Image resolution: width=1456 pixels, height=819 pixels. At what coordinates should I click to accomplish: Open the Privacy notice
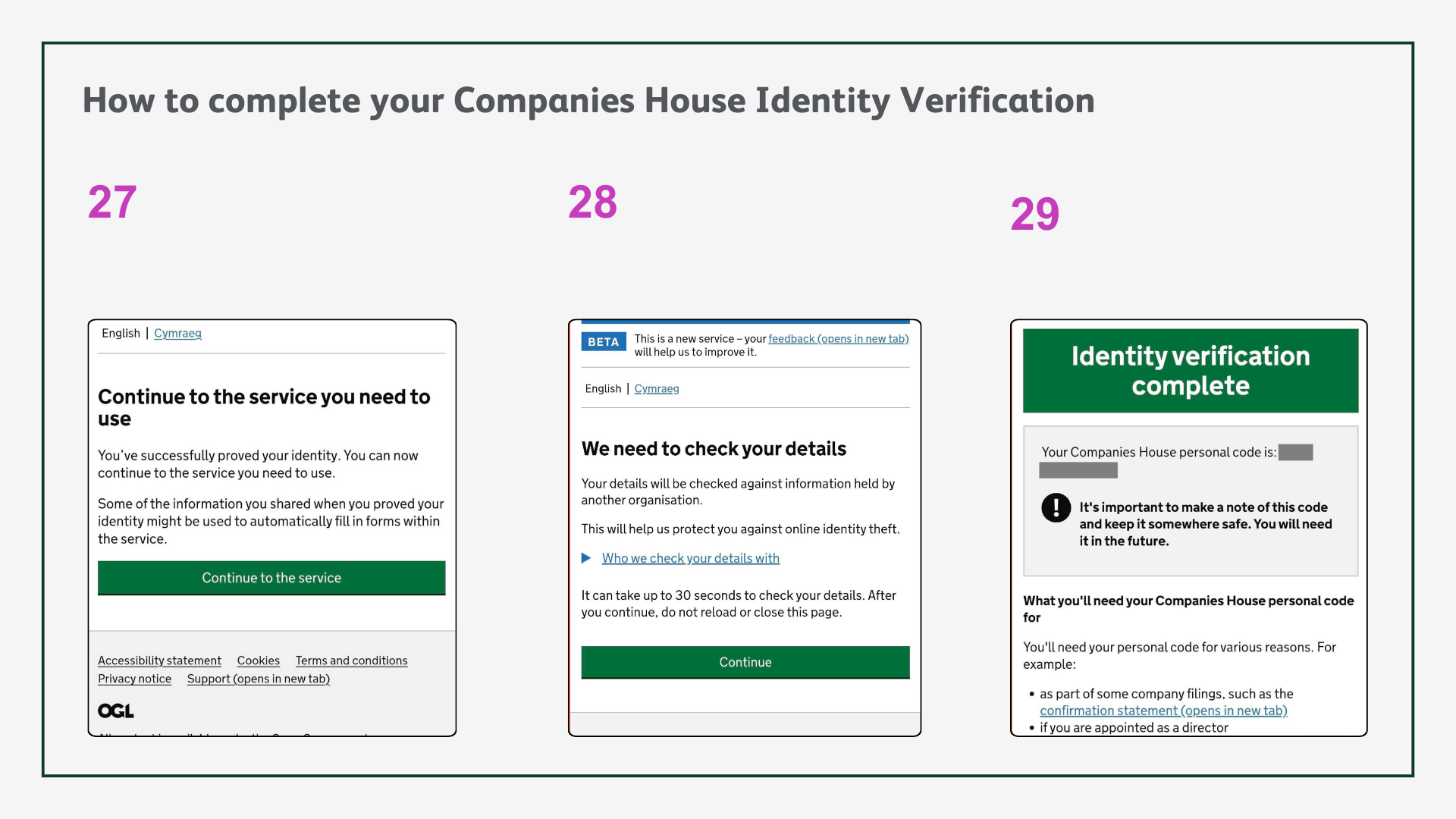[134, 679]
